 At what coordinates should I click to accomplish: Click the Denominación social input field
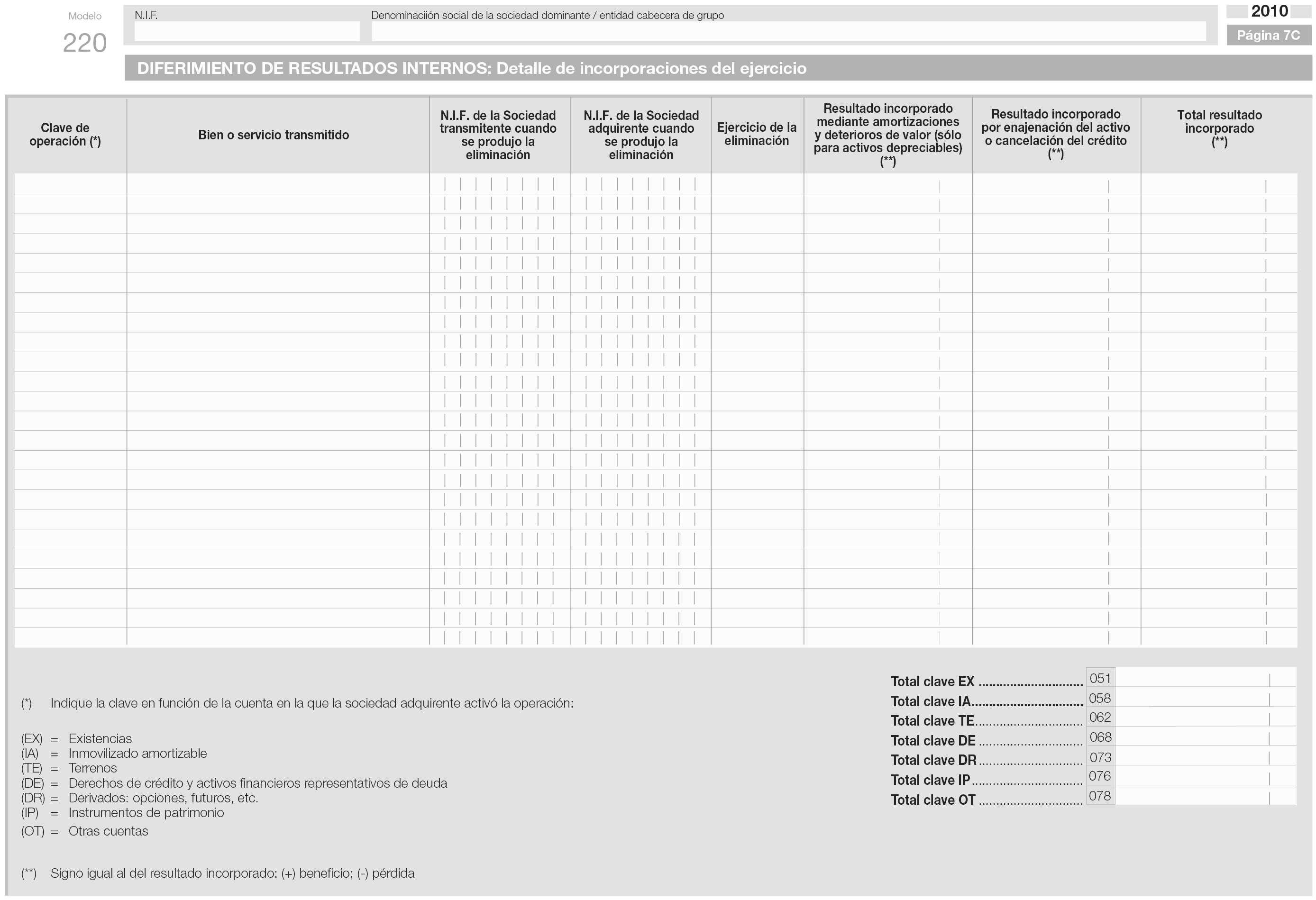788,31
